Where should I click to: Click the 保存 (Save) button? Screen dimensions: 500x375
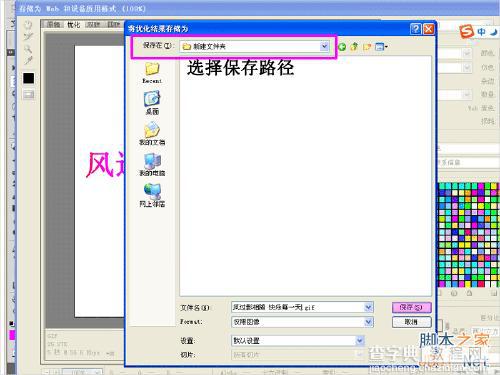coord(412,307)
